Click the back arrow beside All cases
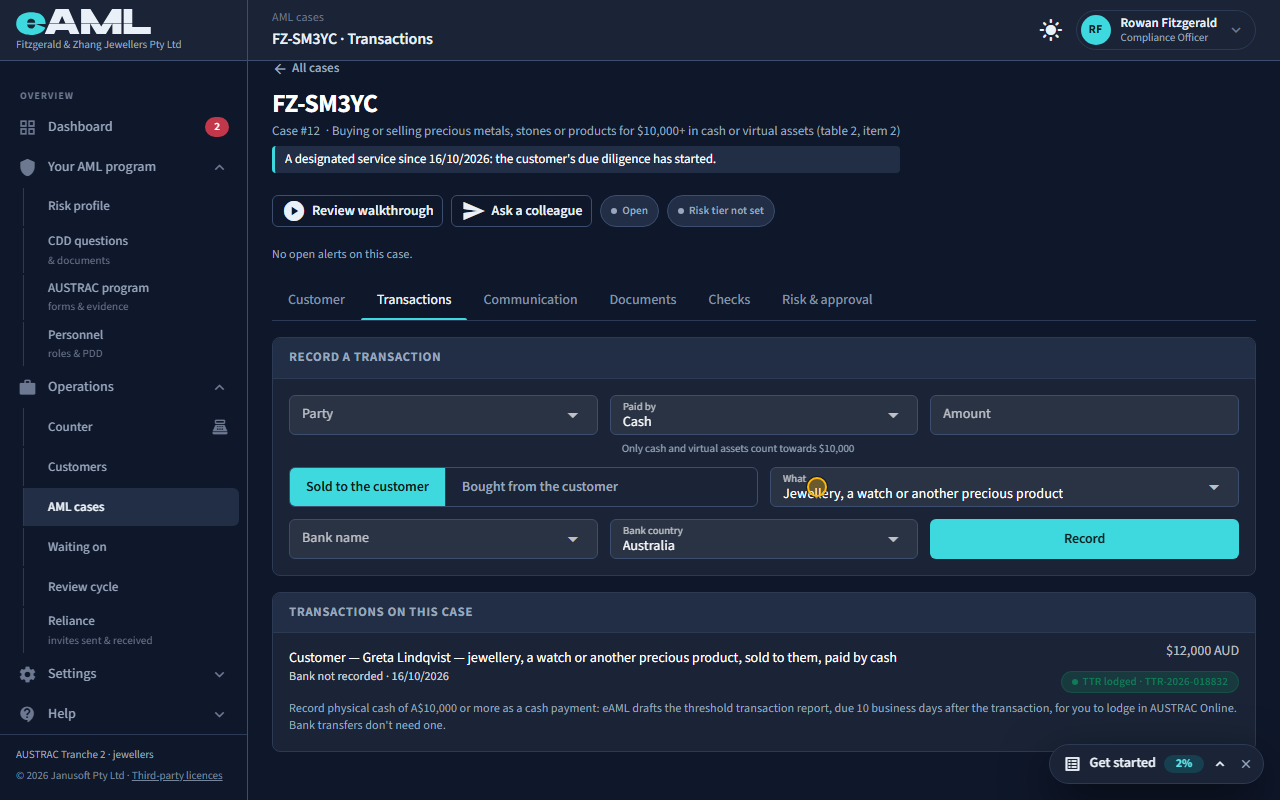 [x=280, y=68]
